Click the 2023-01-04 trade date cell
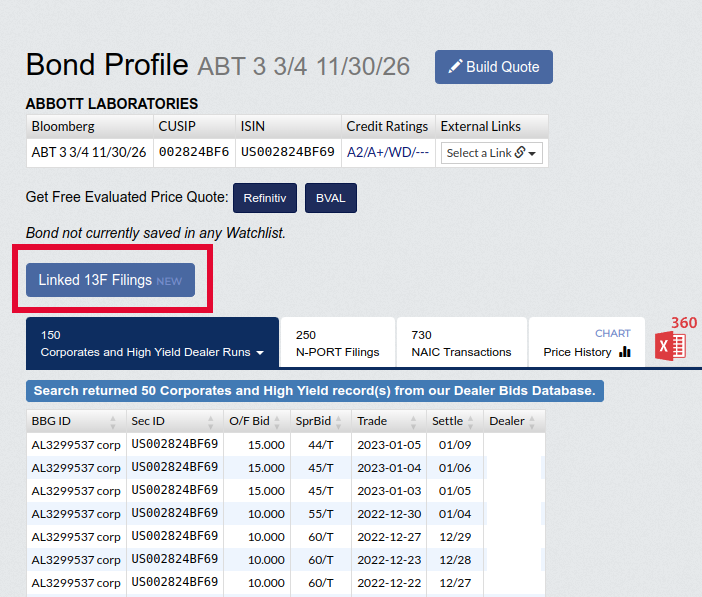702x597 pixels. (389, 468)
